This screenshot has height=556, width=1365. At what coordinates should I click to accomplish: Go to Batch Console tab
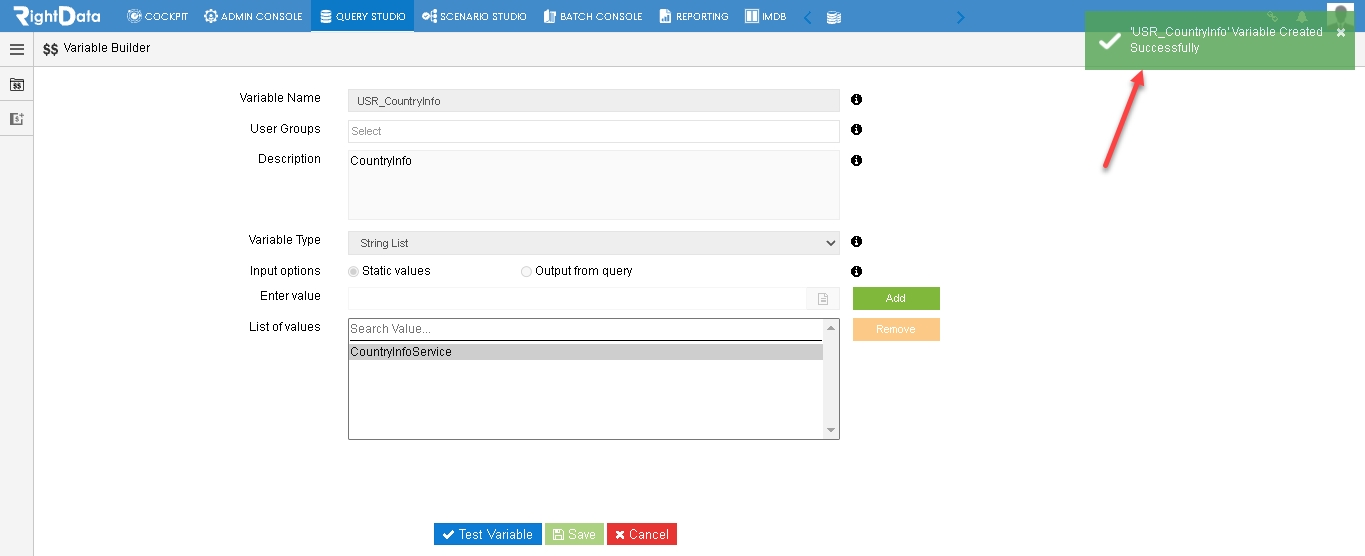tap(592, 16)
